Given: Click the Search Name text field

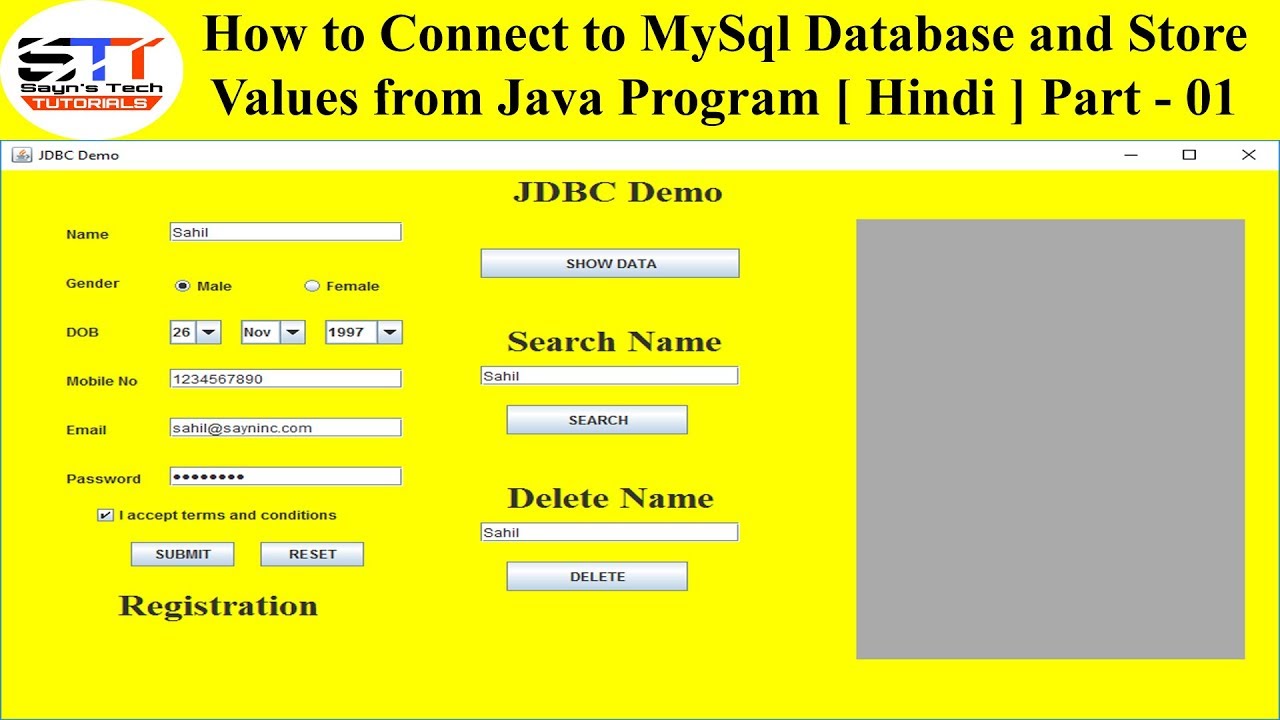Looking at the screenshot, I should coord(610,376).
